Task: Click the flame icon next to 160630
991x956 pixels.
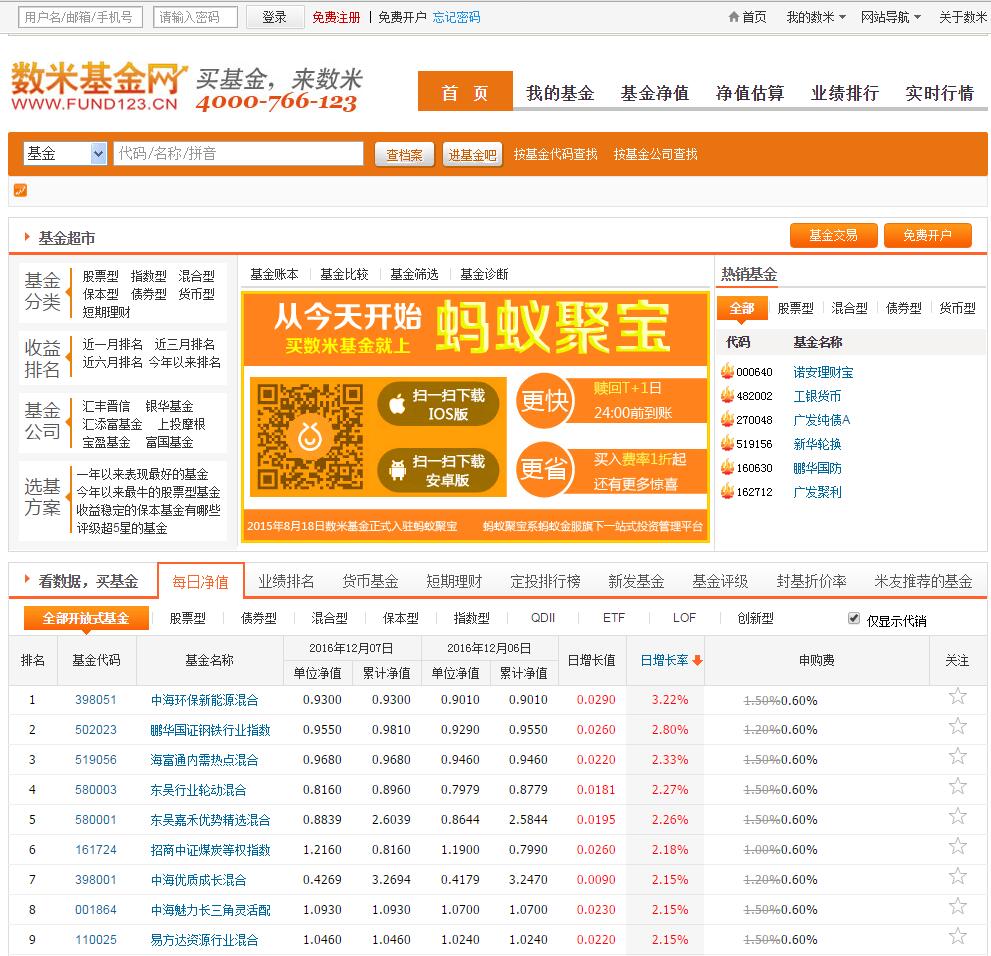Action: (x=727, y=467)
